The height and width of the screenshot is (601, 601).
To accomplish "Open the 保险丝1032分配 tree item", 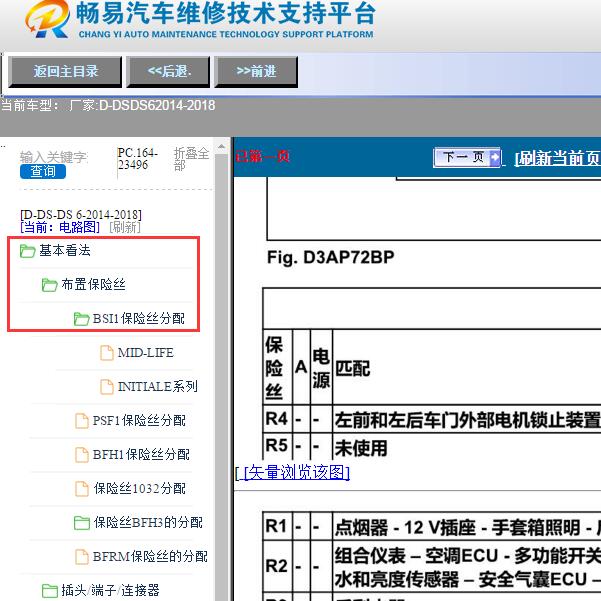I will [140, 488].
